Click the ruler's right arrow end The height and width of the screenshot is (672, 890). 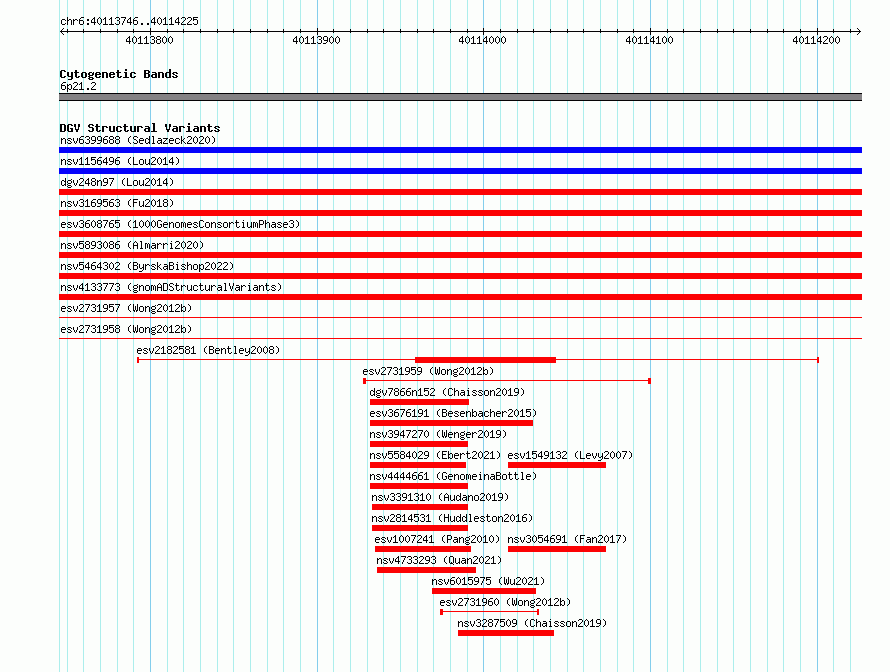coord(858,31)
